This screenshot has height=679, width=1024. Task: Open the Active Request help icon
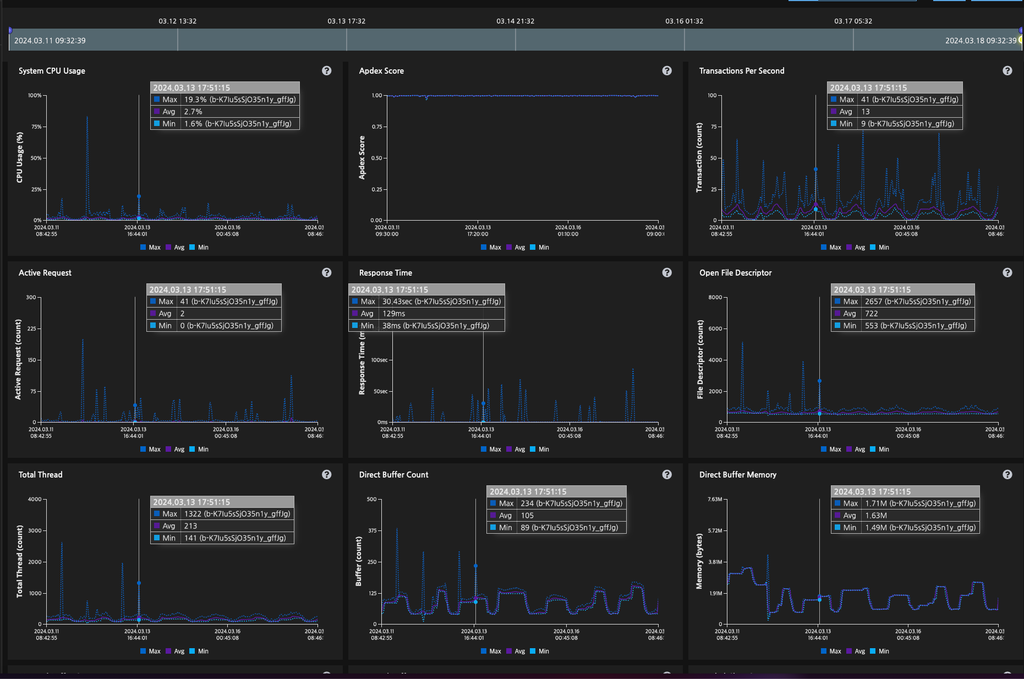point(326,273)
